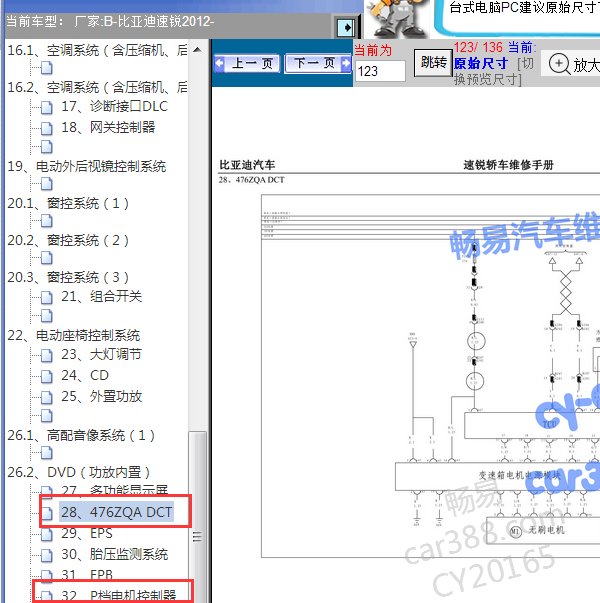Open tree entry 30、胎压监测系统
The image size is (600, 603).
click(x=115, y=554)
